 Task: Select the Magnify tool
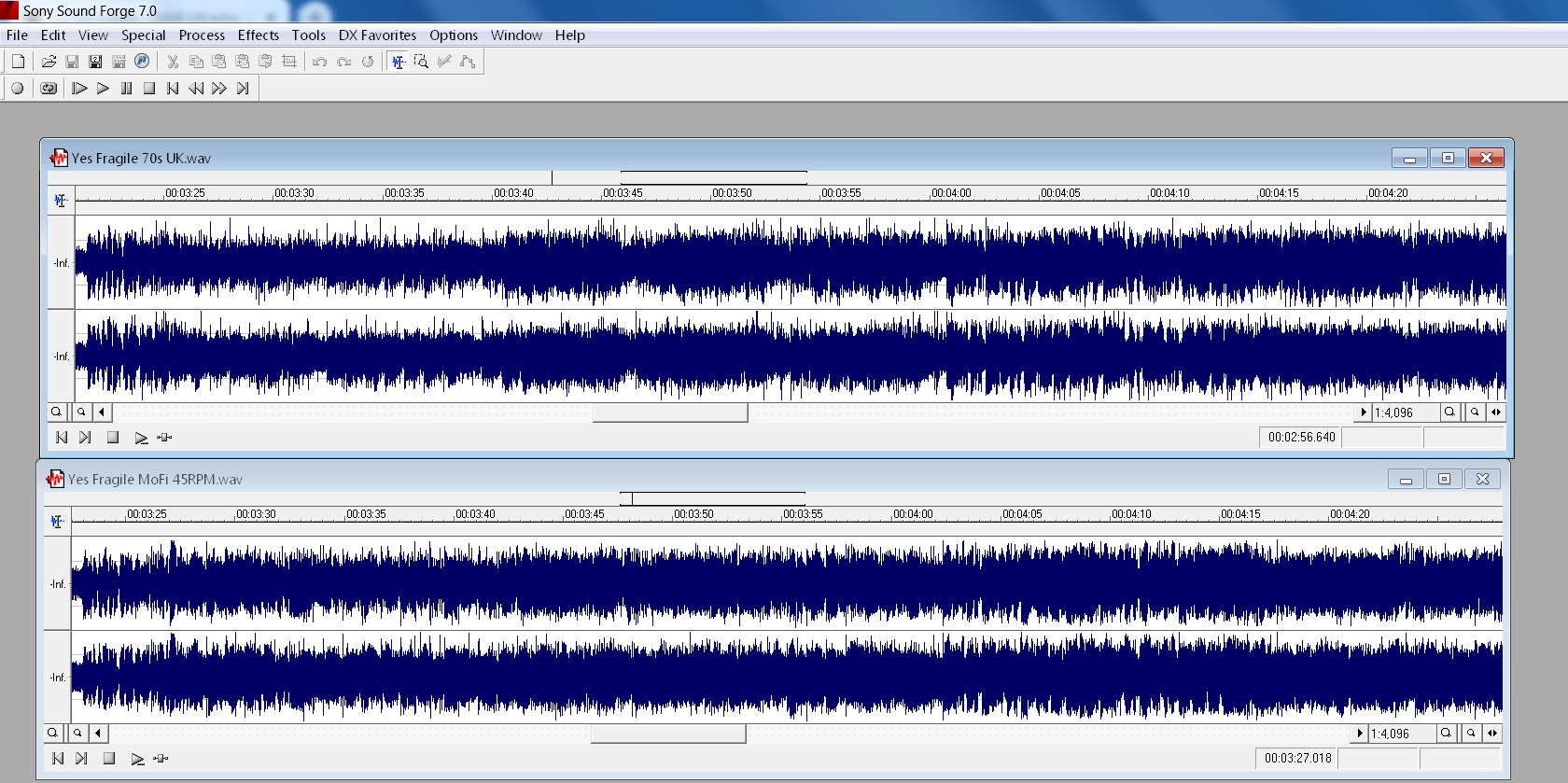pyautogui.click(x=421, y=62)
